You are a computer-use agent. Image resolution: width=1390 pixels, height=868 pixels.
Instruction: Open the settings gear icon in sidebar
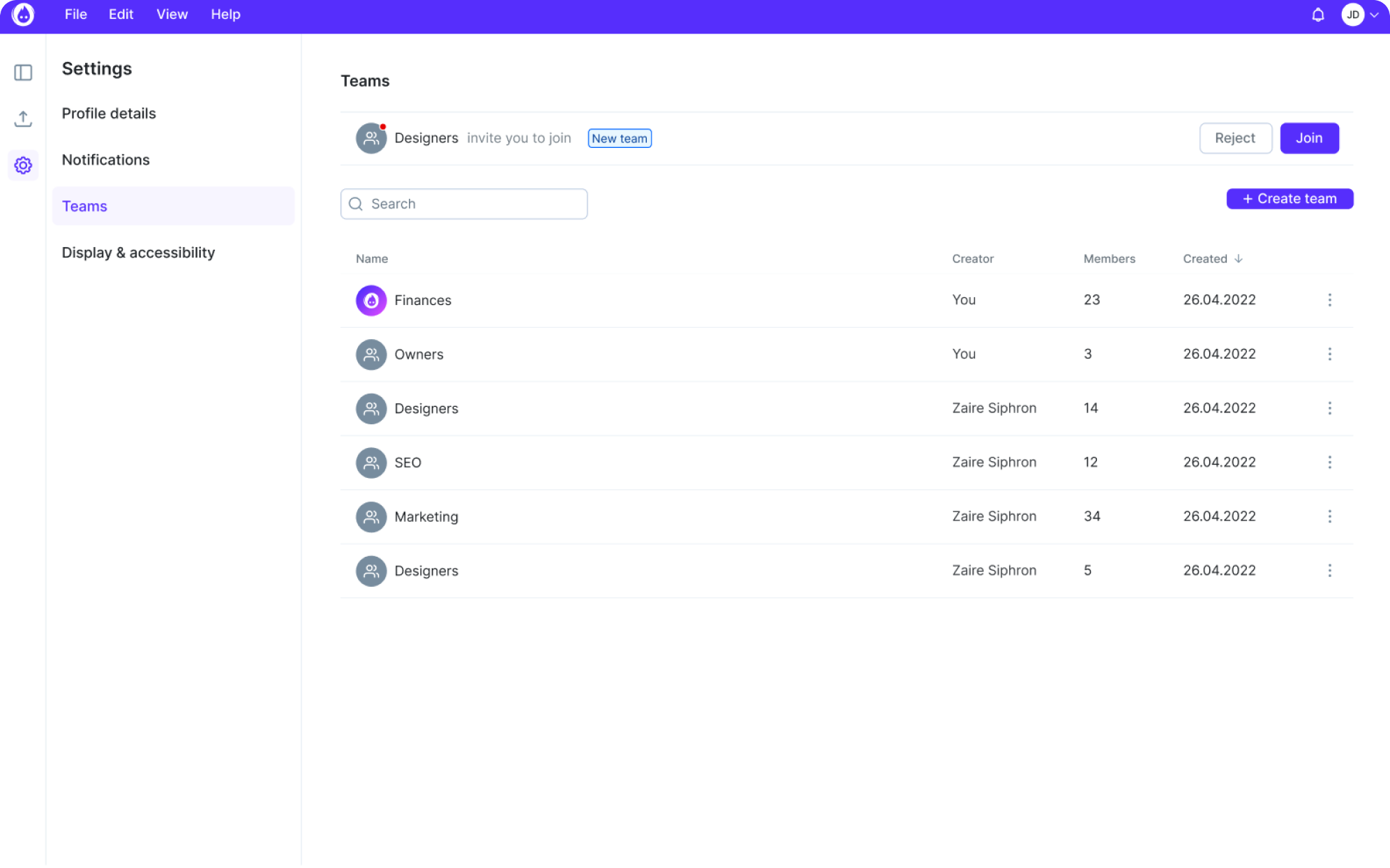23,165
